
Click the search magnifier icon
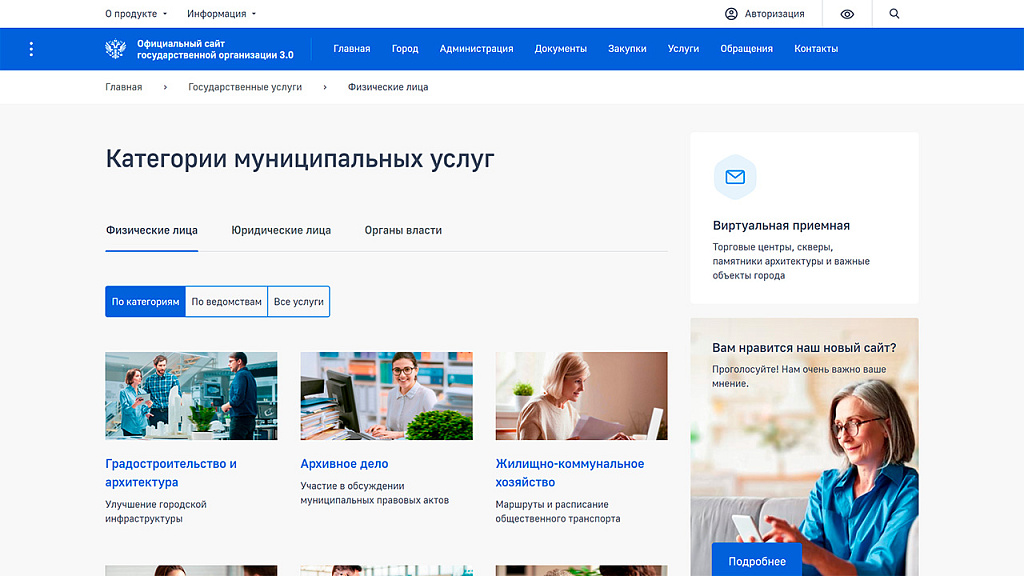tap(894, 14)
